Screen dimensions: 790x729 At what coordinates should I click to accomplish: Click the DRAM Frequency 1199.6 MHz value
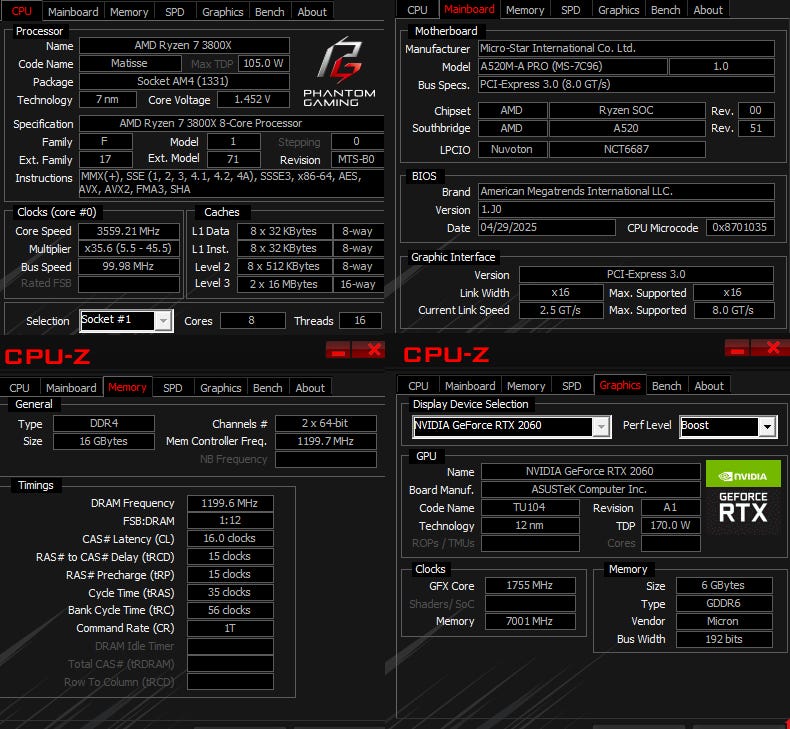tap(230, 503)
